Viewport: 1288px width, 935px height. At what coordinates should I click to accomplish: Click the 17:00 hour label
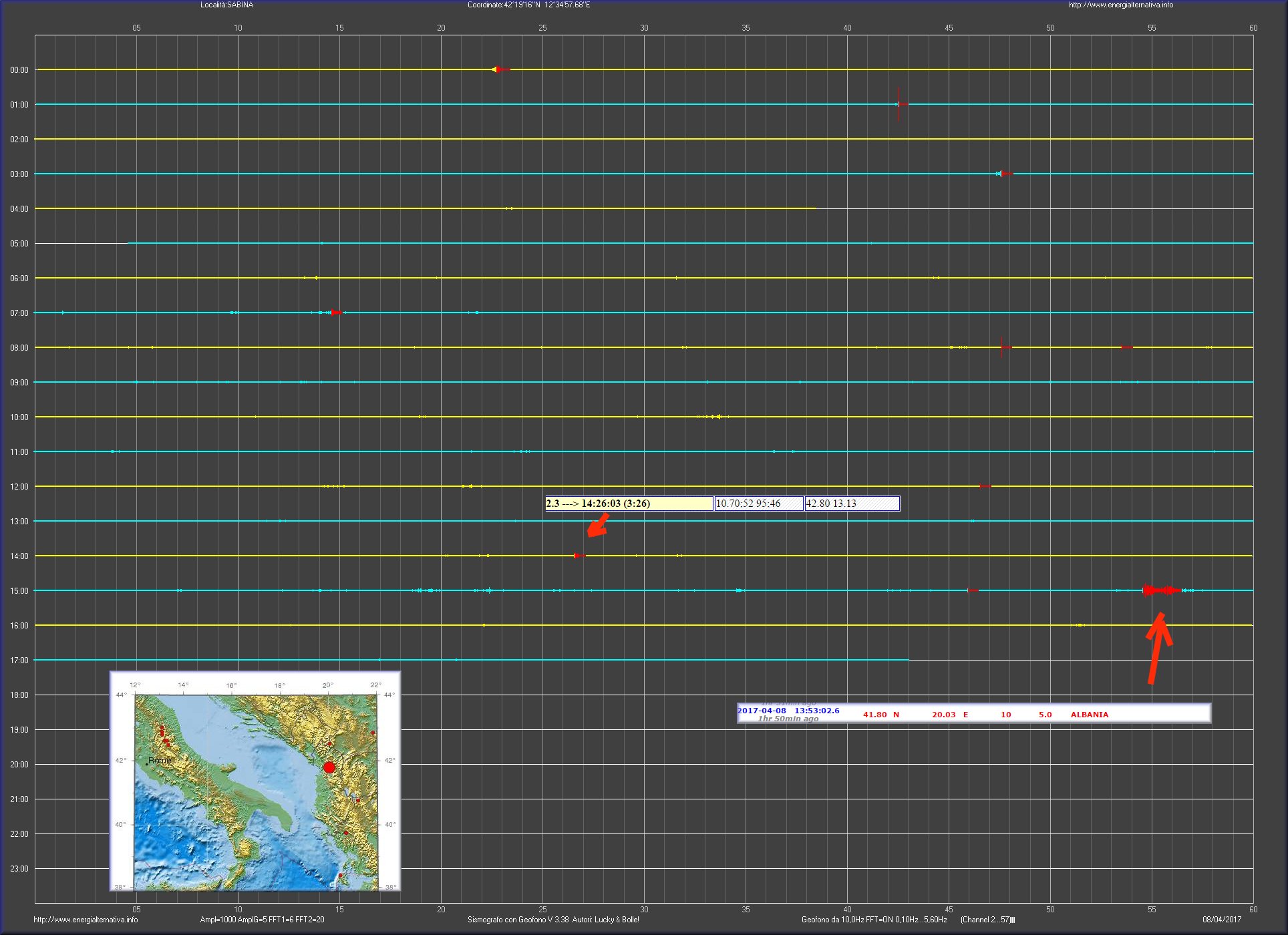19,661
